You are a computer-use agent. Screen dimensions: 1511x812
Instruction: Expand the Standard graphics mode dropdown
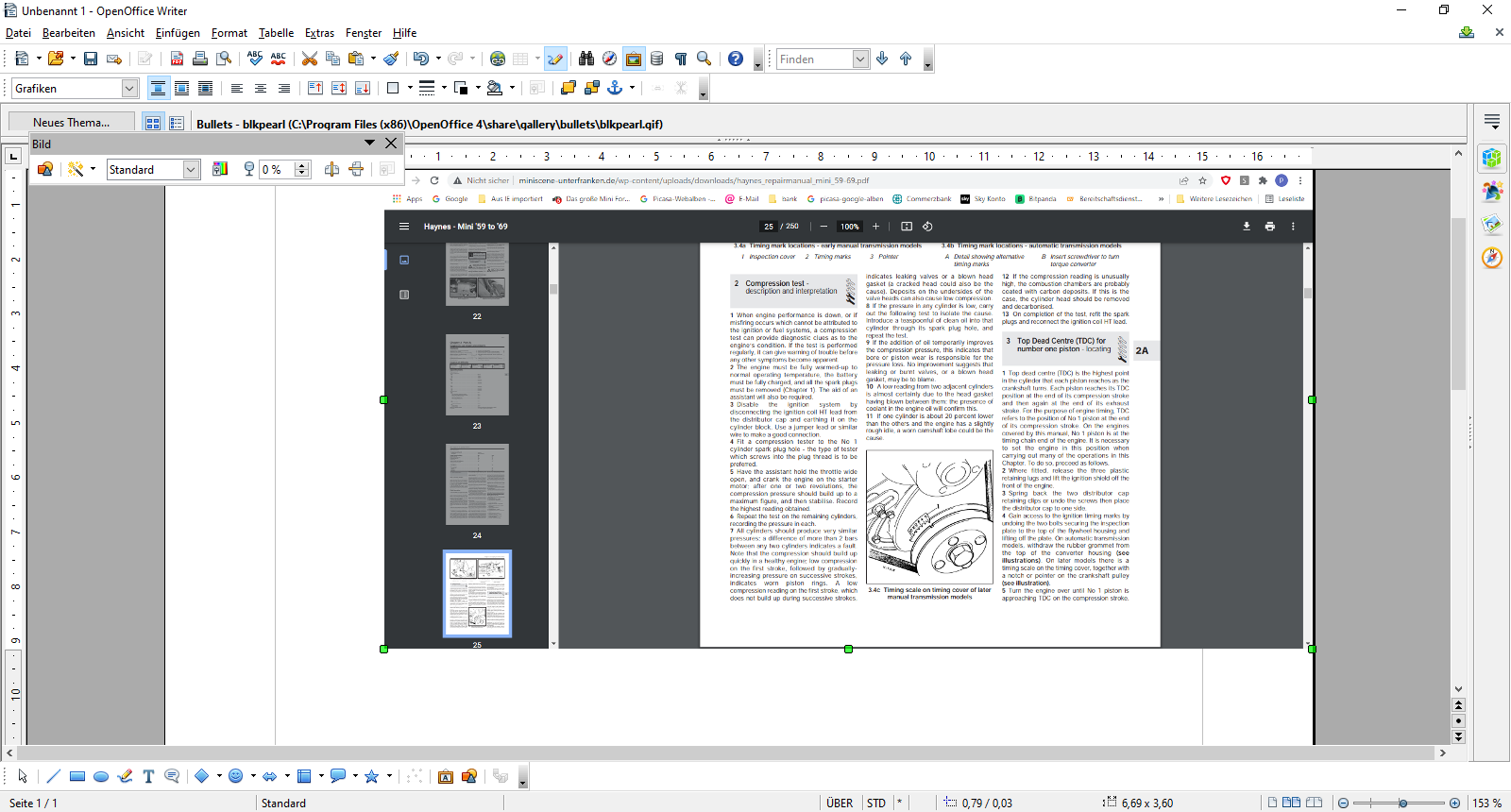(x=191, y=169)
